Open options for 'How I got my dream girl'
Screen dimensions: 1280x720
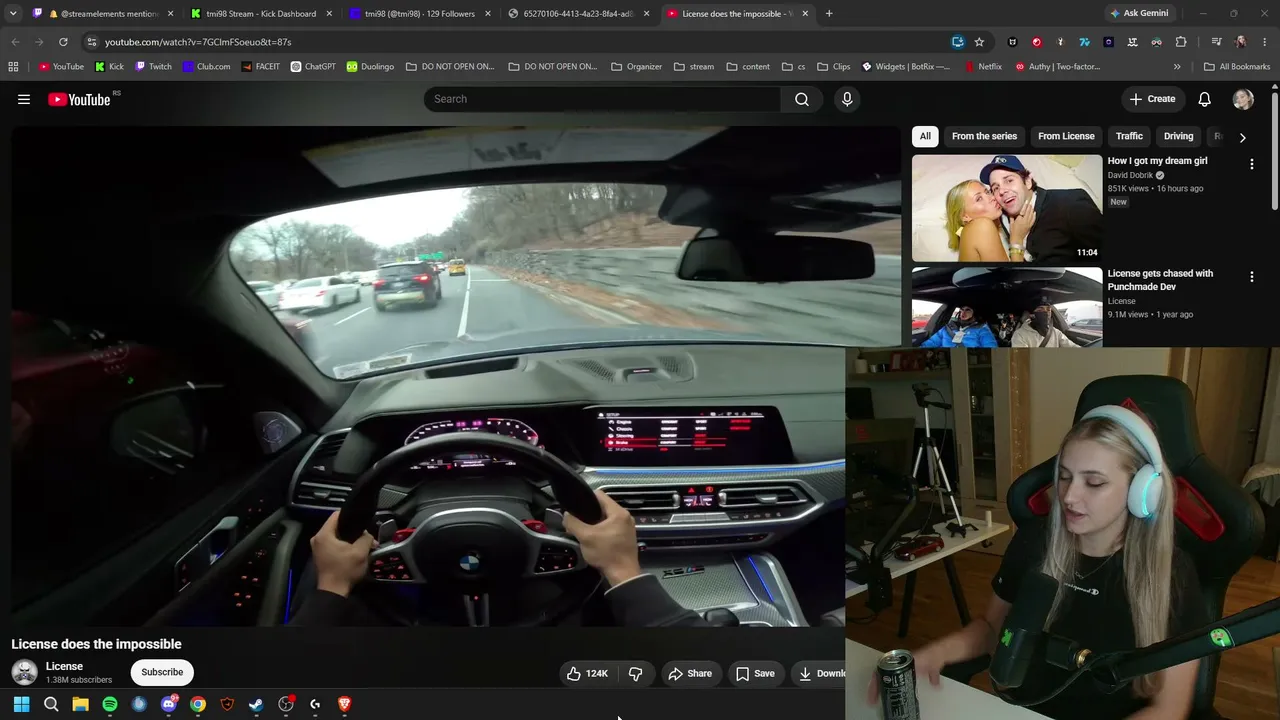pyautogui.click(x=1251, y=164)
